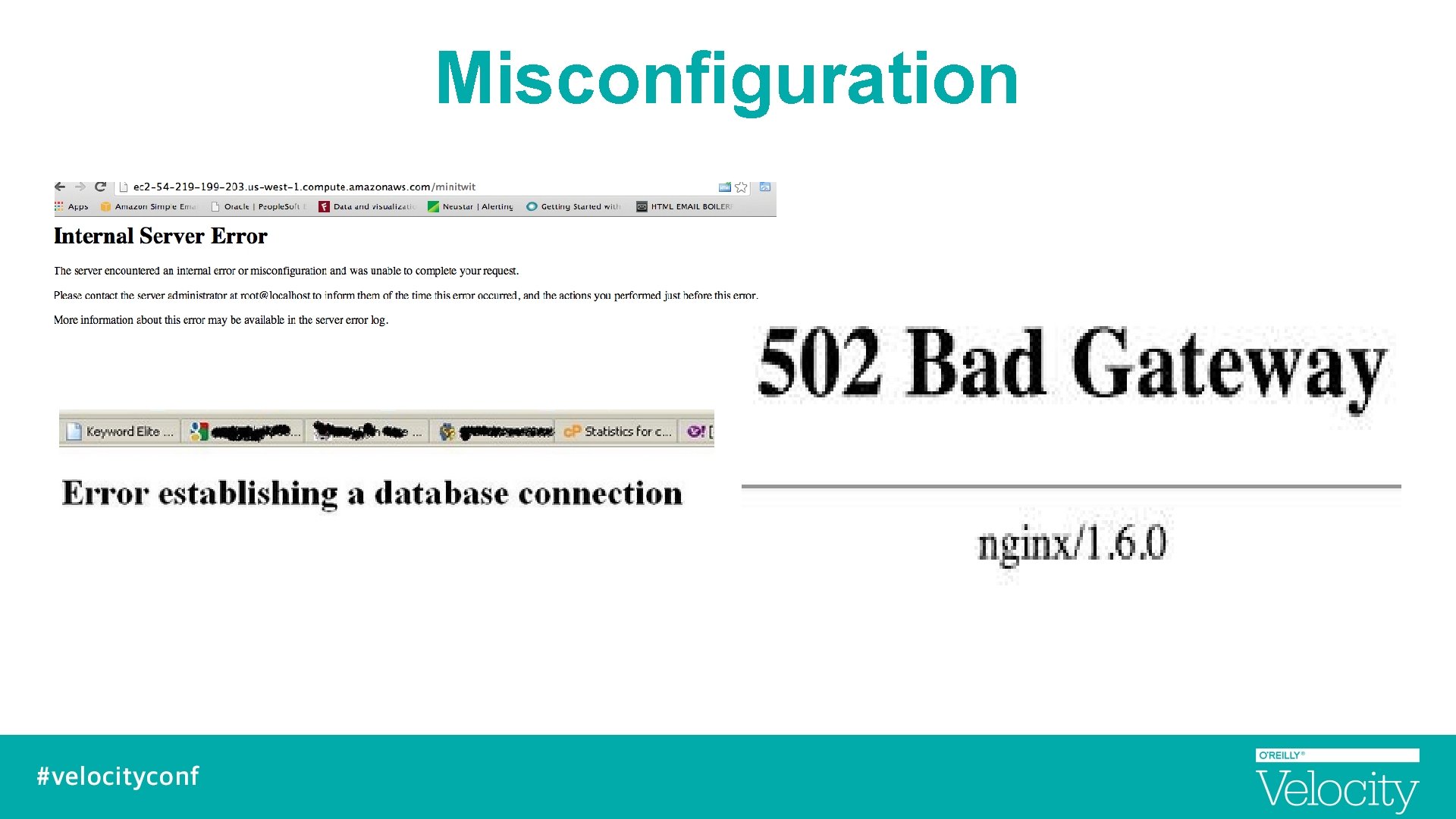The image size is (1456, 819).
Task: Click the browser bookmark star icon
Action: 740,187
